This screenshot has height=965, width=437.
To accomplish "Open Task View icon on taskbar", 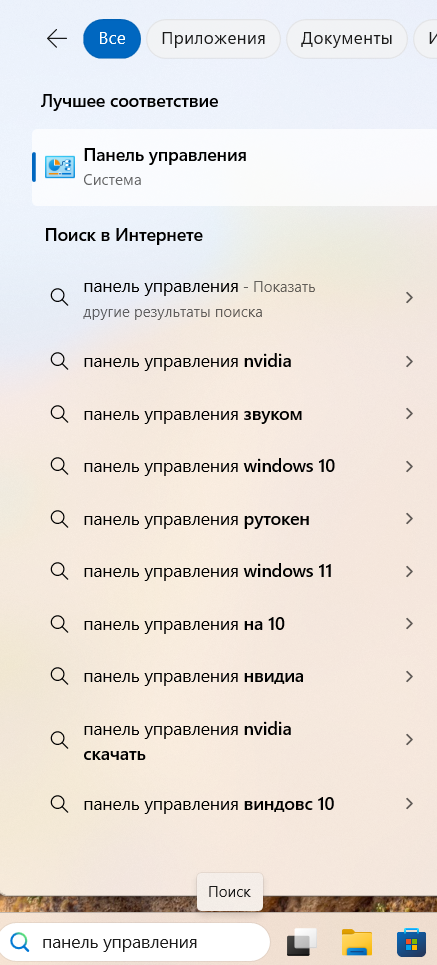I will tap(302, 942).
